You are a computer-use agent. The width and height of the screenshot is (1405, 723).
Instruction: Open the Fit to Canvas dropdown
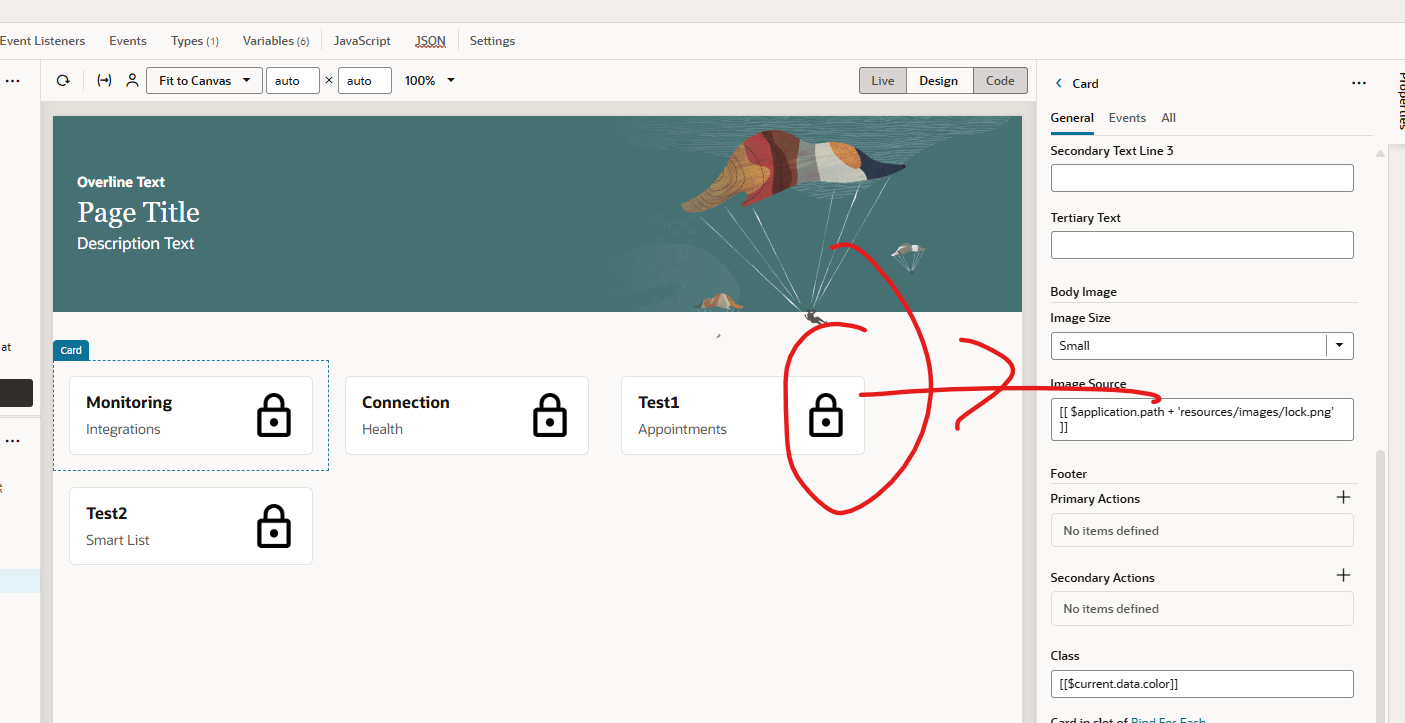coord(204,81)
